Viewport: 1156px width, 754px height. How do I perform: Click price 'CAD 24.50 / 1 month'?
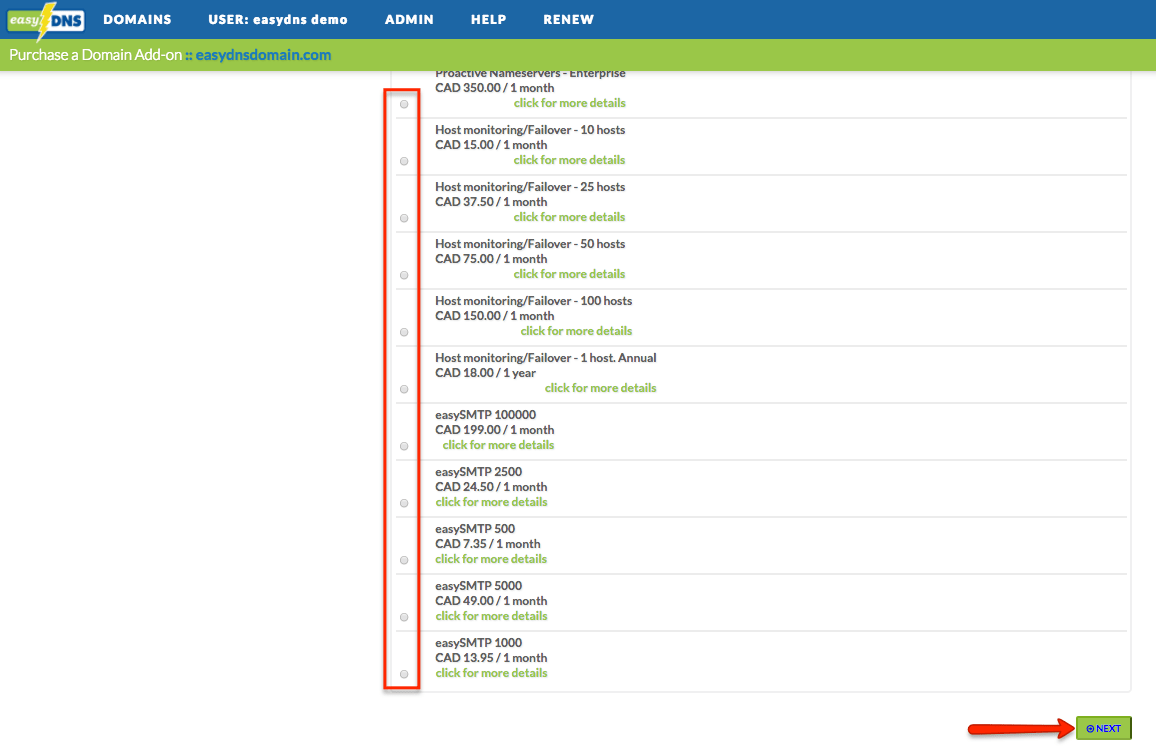point(491,487)
